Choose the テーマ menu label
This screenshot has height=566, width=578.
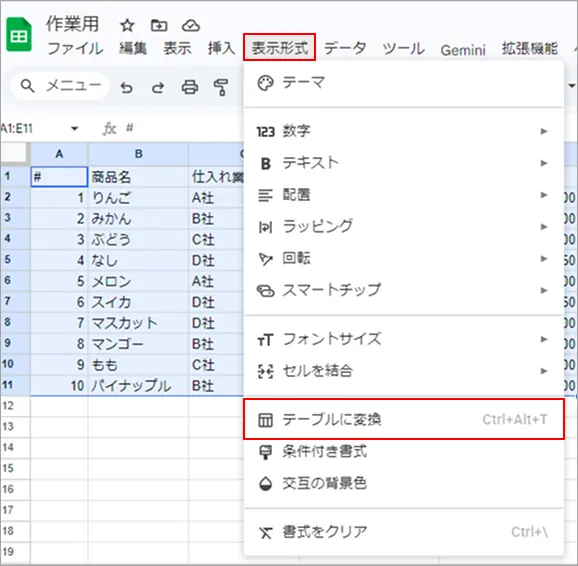point(303,82)
